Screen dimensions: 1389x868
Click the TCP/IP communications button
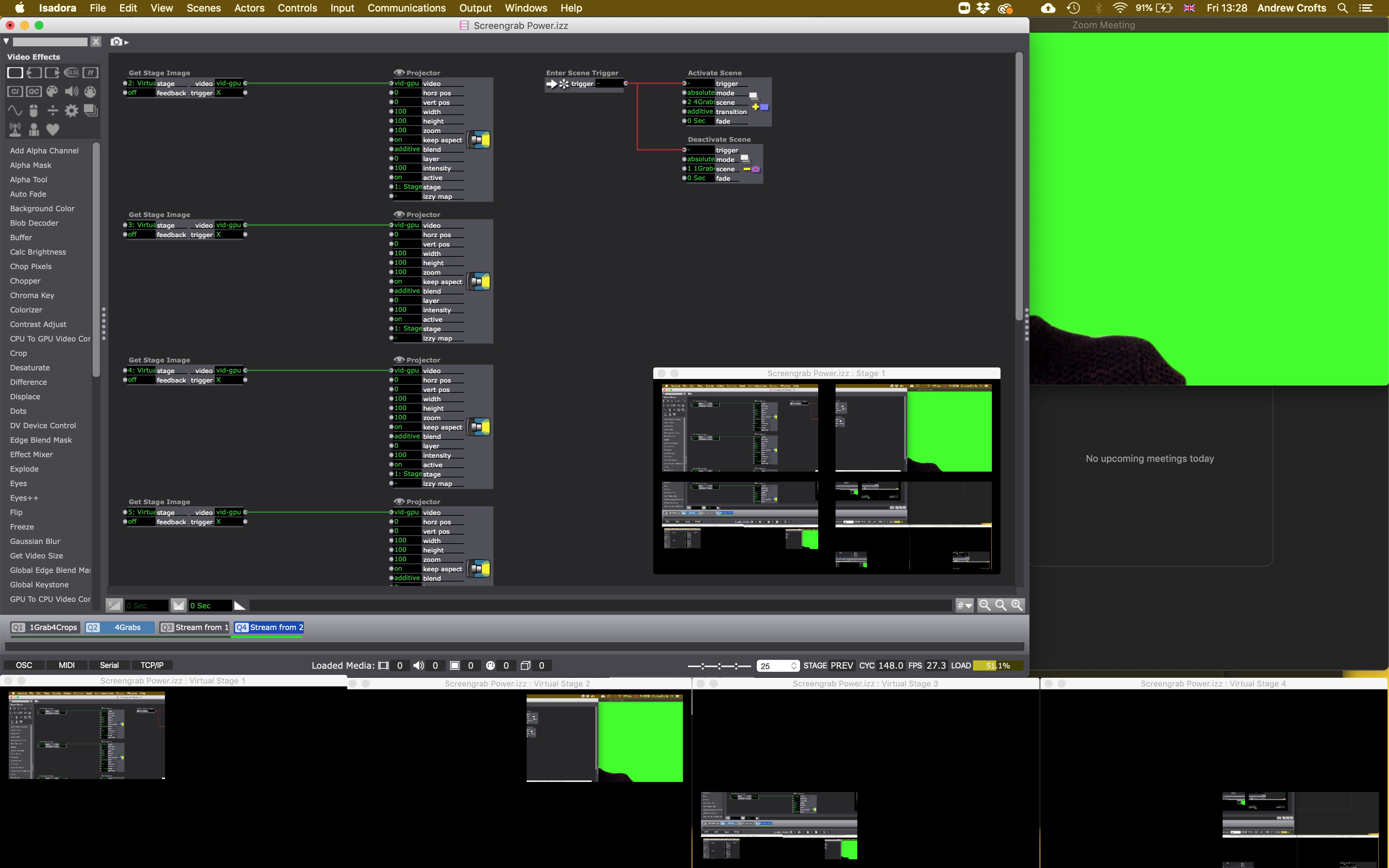pos(152,665)
